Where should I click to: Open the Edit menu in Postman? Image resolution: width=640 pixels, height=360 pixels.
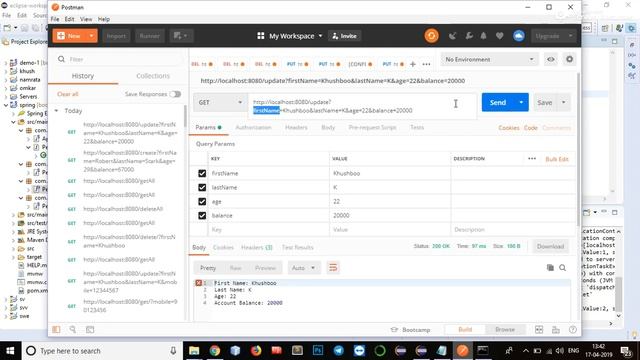pos(69,19)
